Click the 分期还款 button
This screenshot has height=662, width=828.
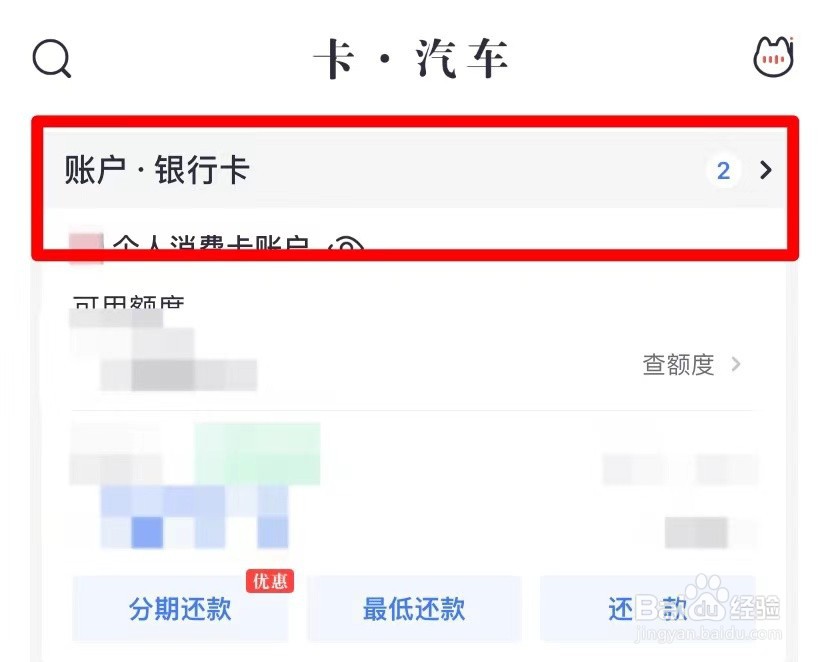[x=180, y=609]
